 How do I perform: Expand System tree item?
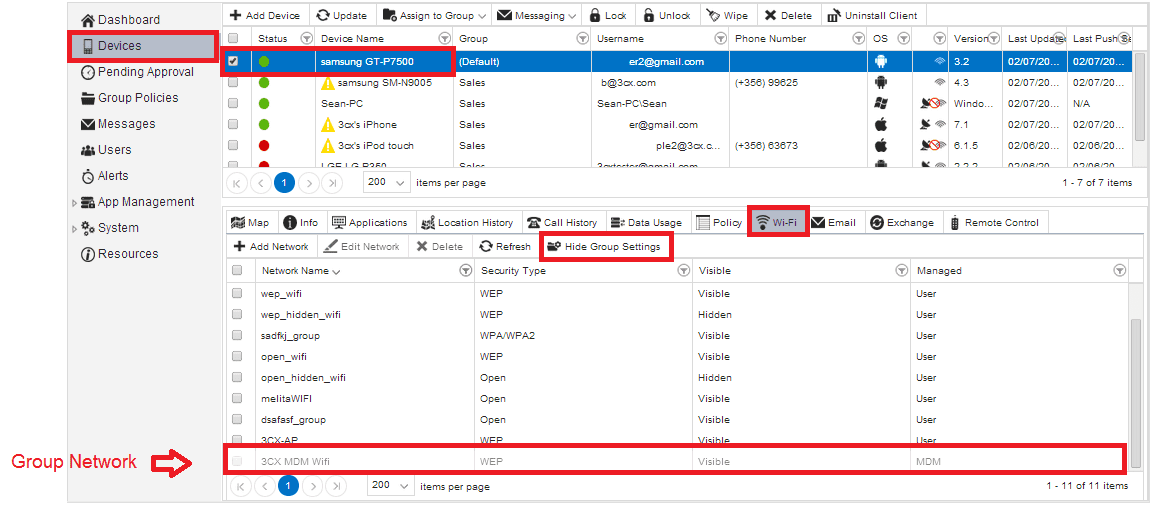(73, 229)
